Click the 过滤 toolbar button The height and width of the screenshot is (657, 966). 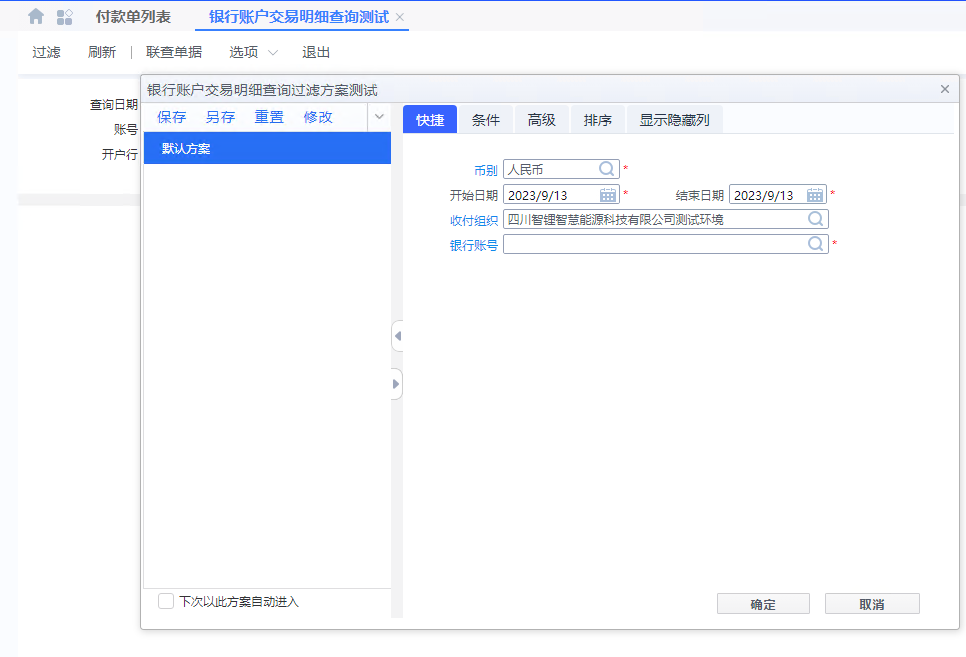click(46, 52)
